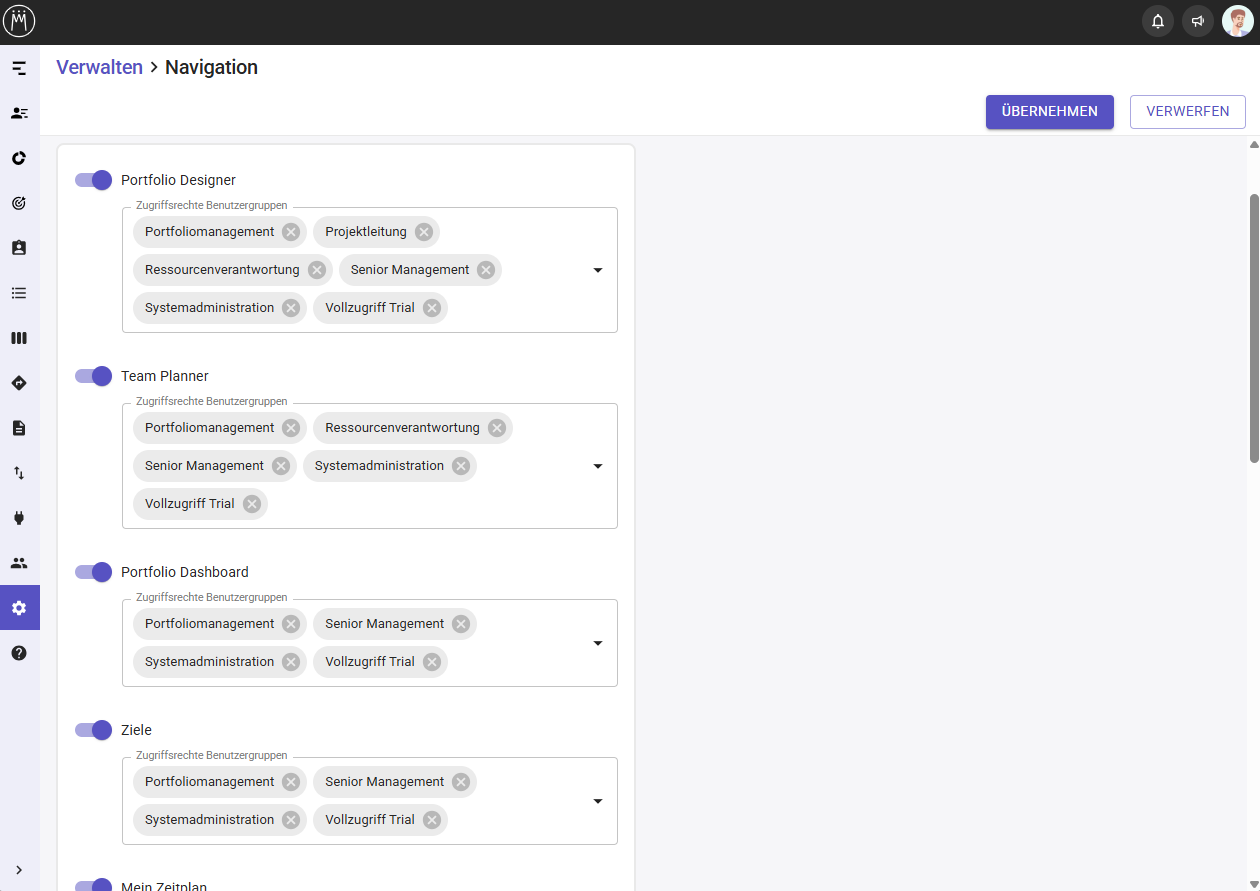The height and width of the screenshot is (891, 1260).
Task: Click the megaphone announcements icon
Action: [1197, 21]
